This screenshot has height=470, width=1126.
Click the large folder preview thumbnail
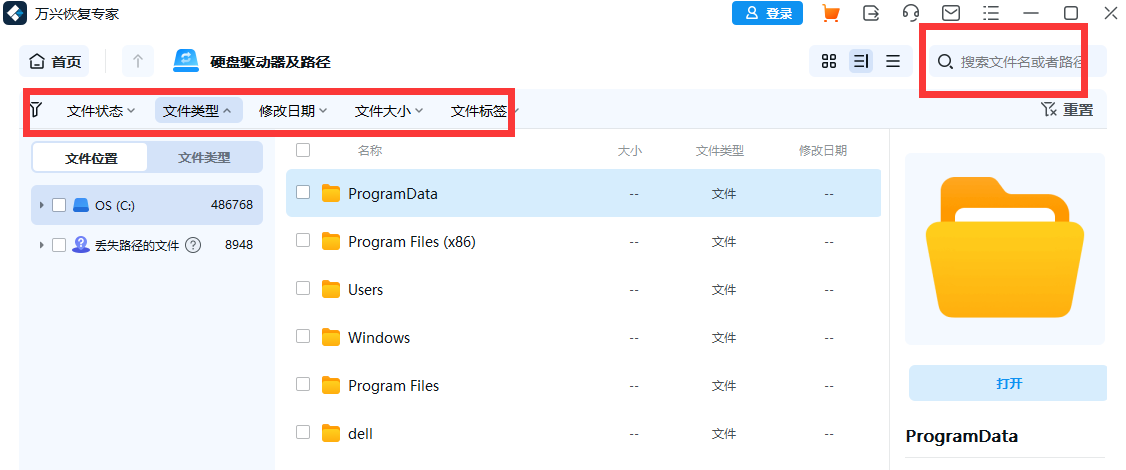point(1005,248)
